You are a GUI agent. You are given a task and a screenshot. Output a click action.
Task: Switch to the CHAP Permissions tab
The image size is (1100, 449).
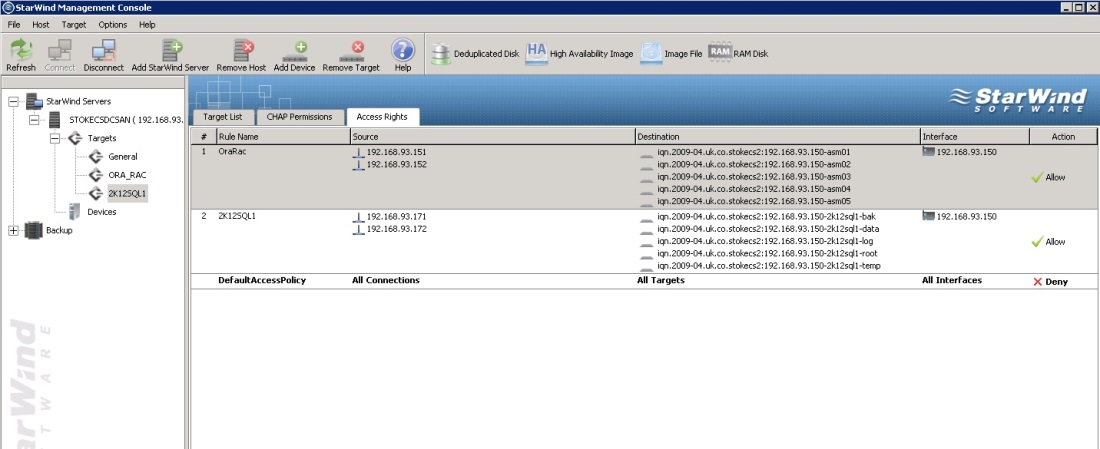300,117
